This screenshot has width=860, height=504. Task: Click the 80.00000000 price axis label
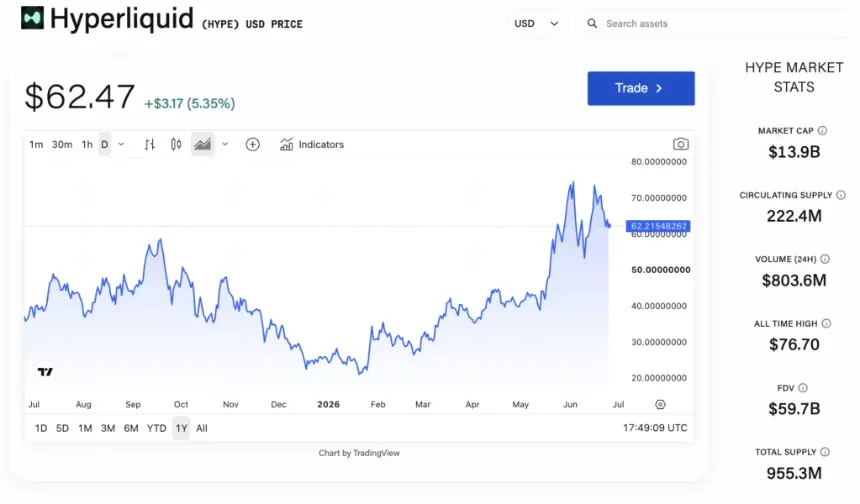pyautogui.click(x=659, y=162)
